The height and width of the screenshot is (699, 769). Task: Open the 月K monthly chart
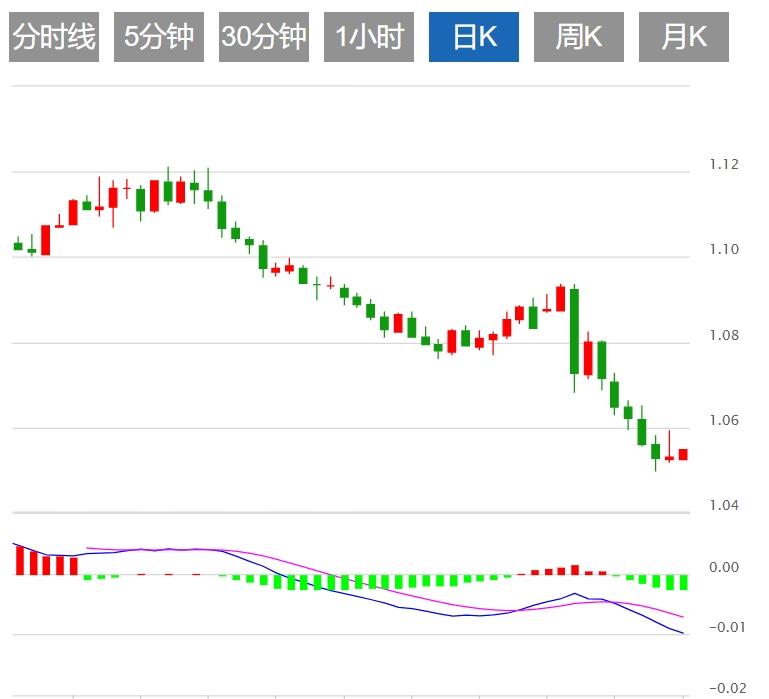pyautogui.click(x=684, y=38)
